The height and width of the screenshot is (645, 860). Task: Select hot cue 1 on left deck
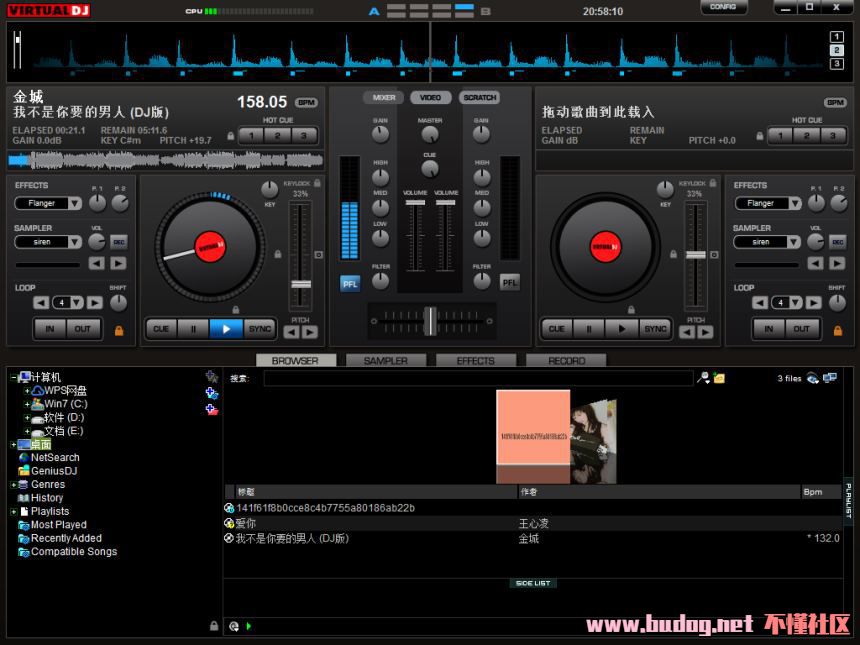point(250,136)
